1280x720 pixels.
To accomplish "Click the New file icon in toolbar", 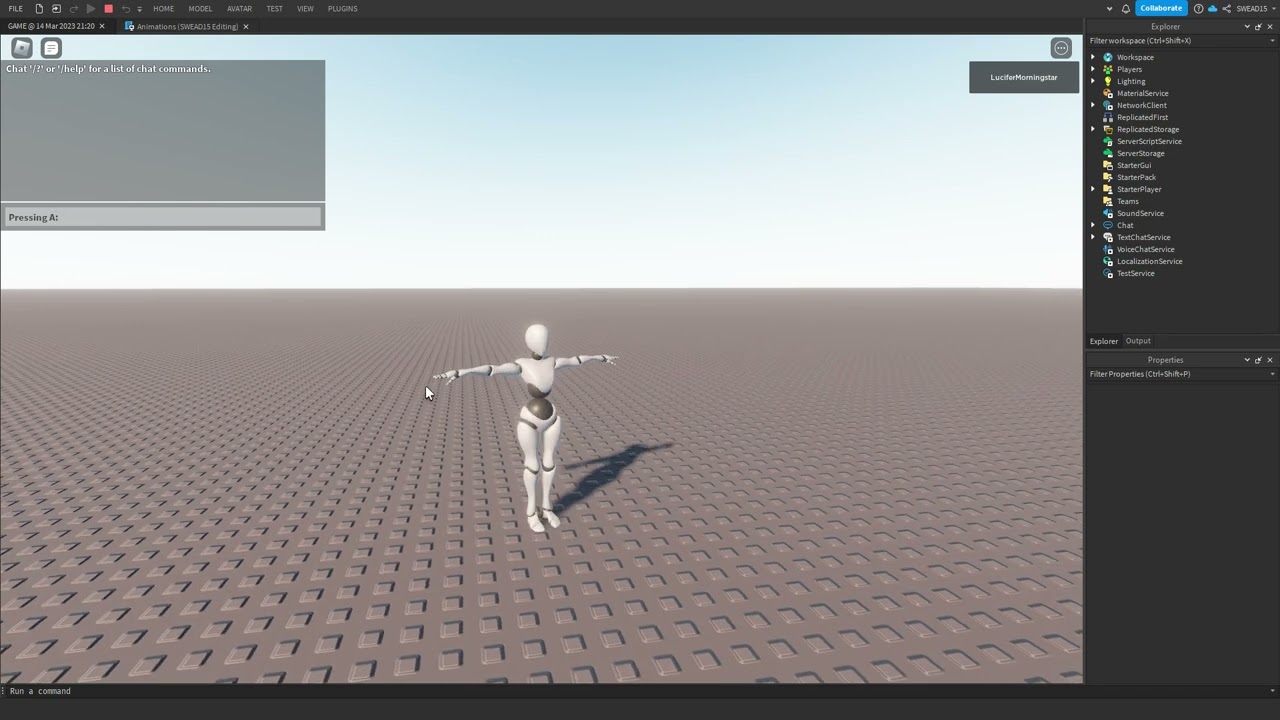I will 39,9.
